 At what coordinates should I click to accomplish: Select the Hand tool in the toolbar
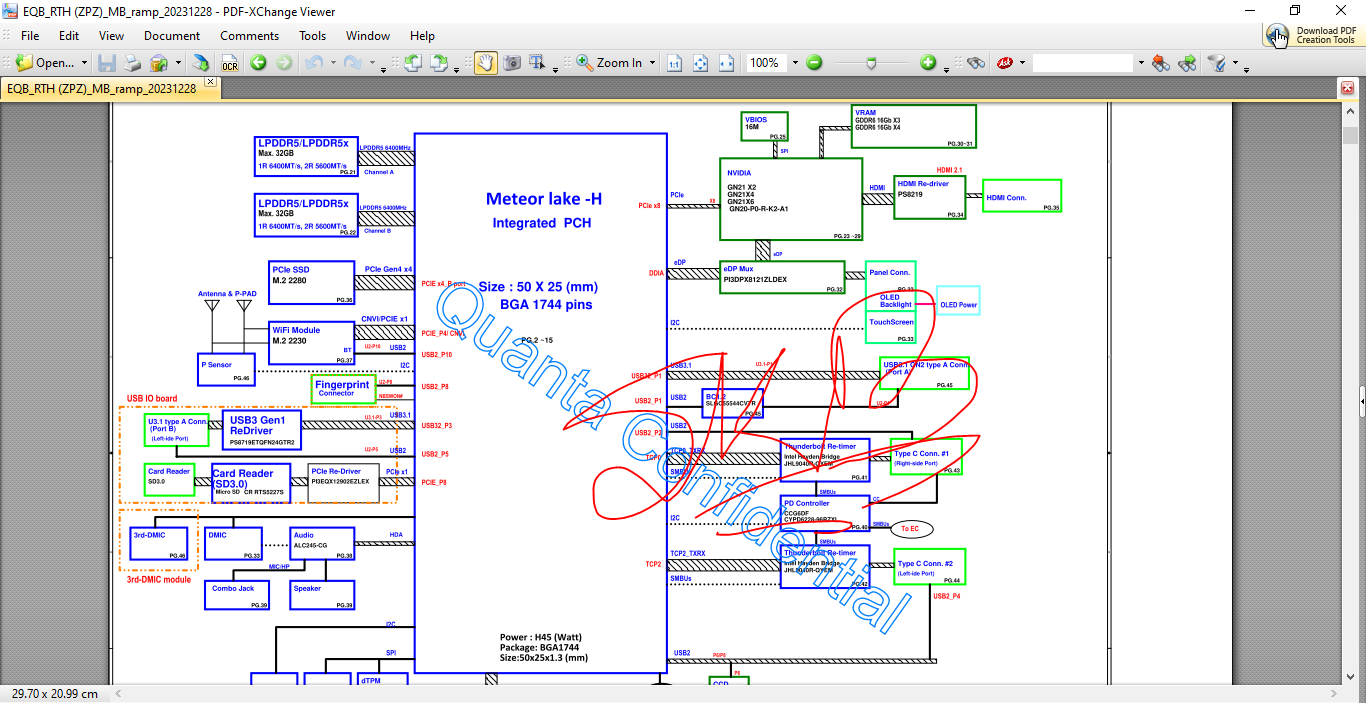coord(485,62)
